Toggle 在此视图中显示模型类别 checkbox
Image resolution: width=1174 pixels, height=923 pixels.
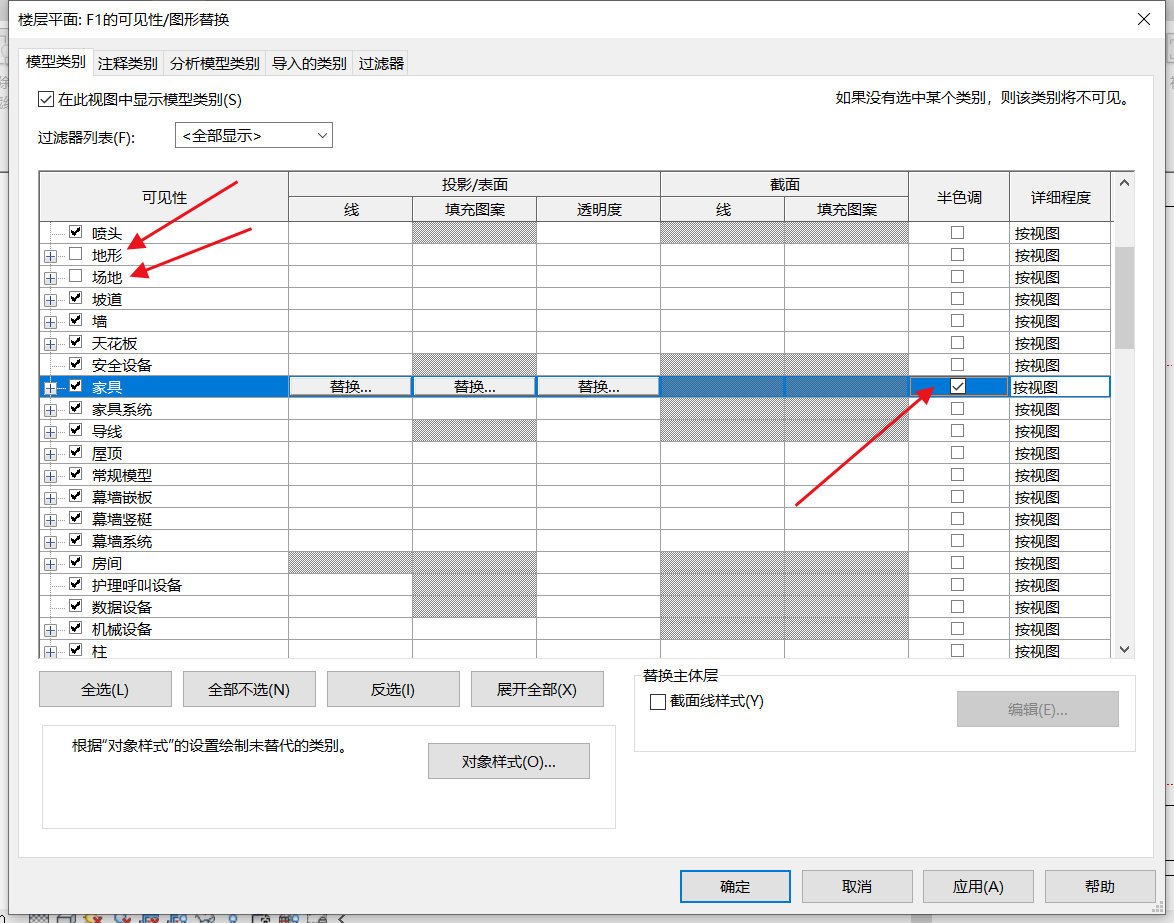click(45, 99)
